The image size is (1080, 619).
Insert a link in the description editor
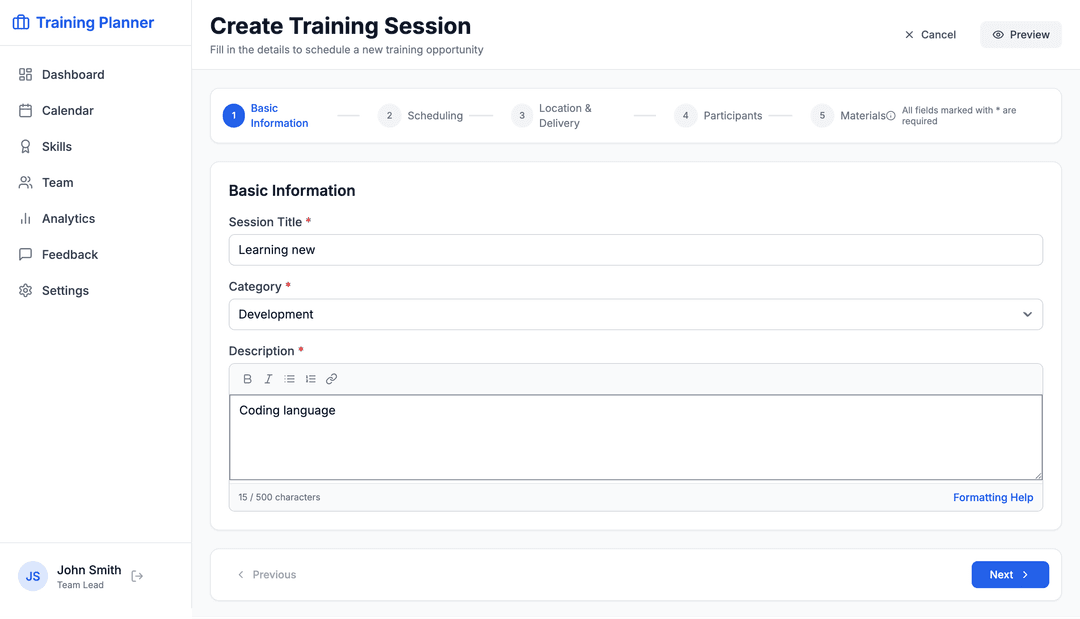tap(331, 378)
